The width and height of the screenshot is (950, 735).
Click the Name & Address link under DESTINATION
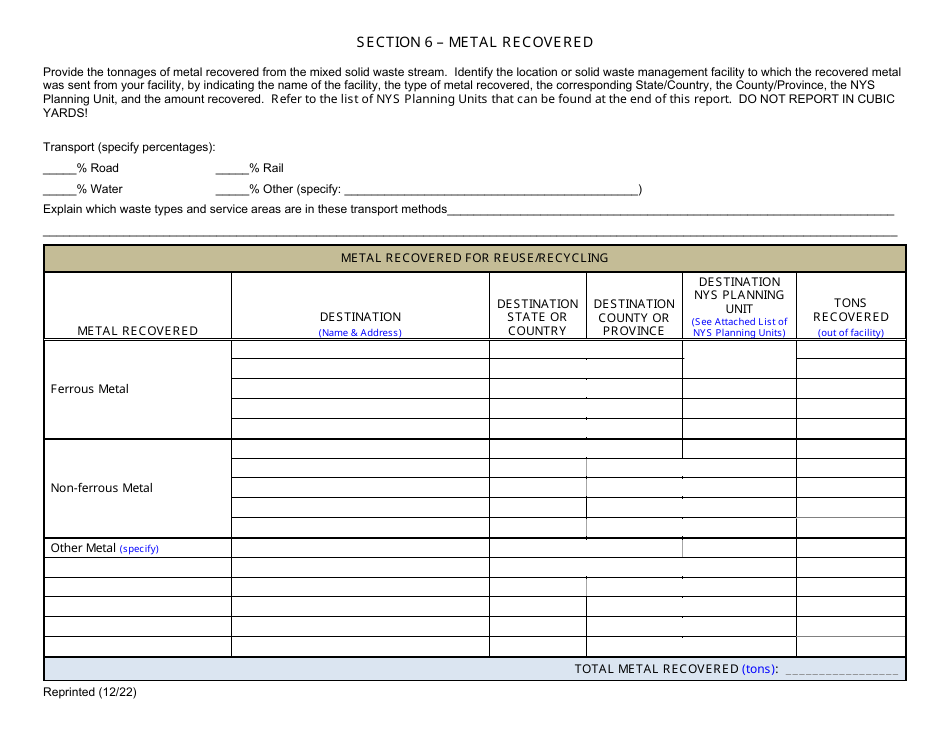(360, 331)
